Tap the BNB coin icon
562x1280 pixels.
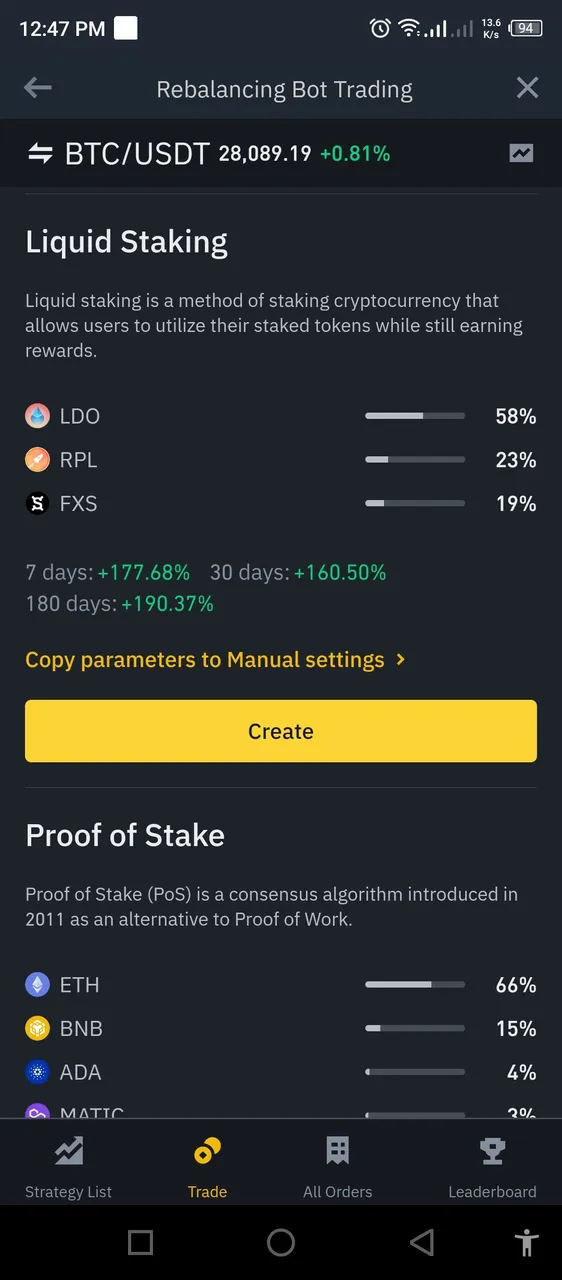pyautogui.click(x=37, y=1029)
